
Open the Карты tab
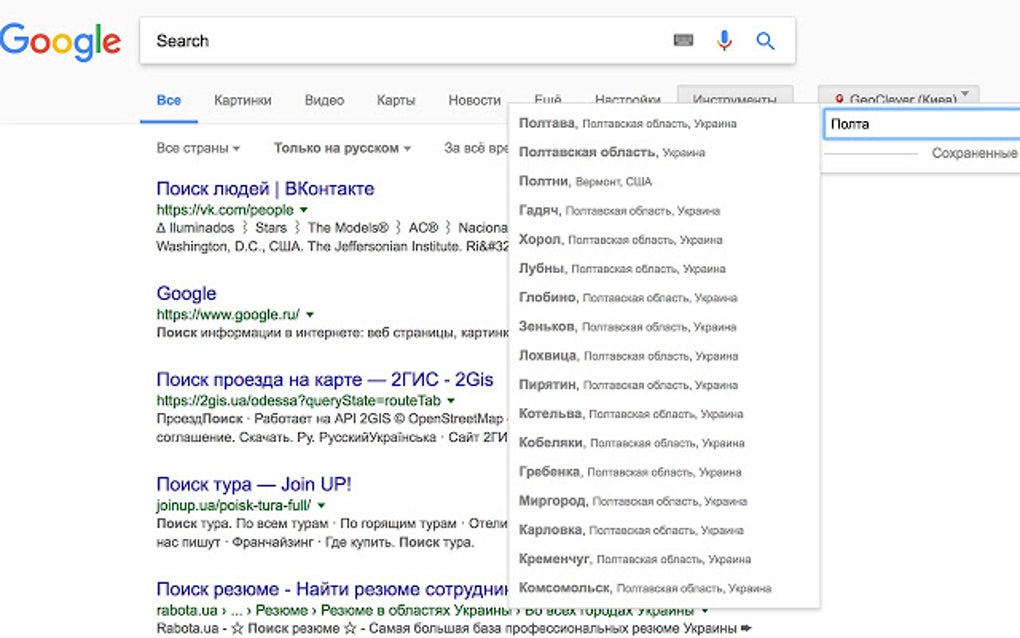point(396,100)
